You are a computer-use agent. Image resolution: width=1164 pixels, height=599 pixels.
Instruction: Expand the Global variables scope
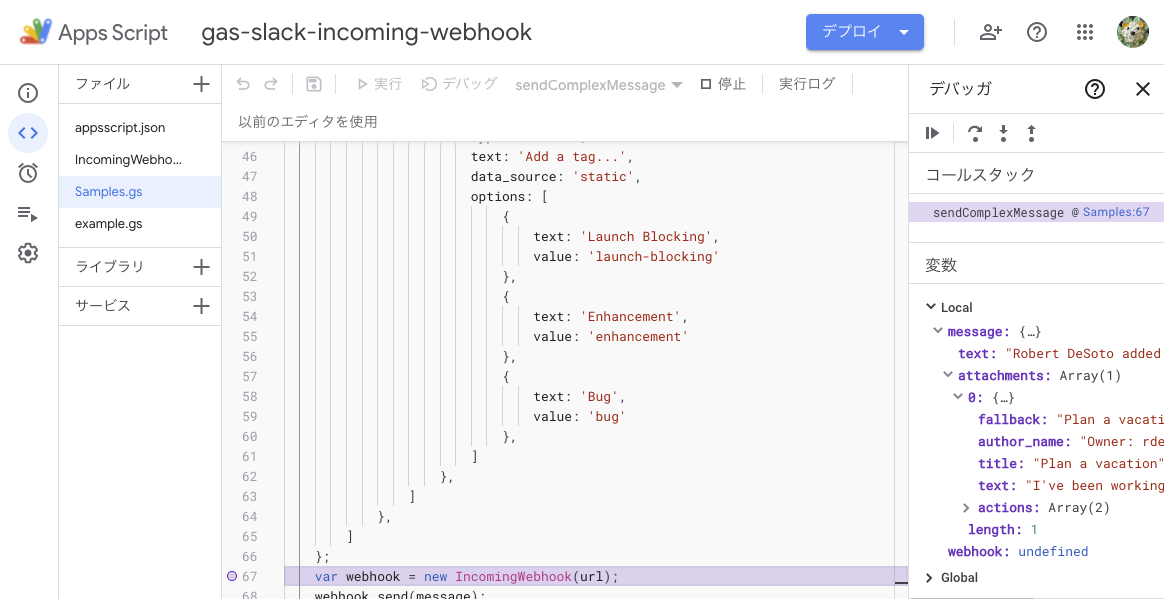pyautogui.click(x=930, y=577)
